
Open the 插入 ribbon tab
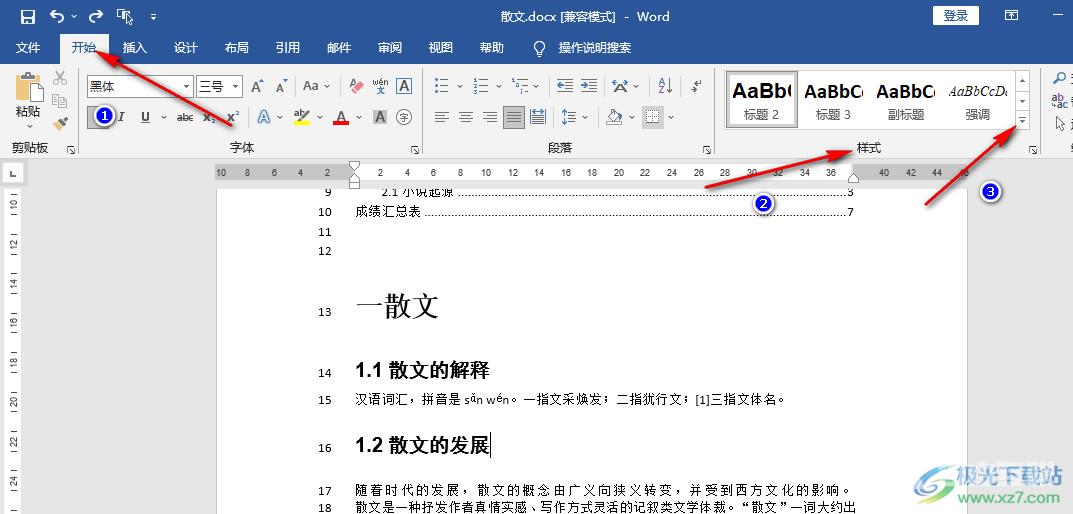click(134, 48)
